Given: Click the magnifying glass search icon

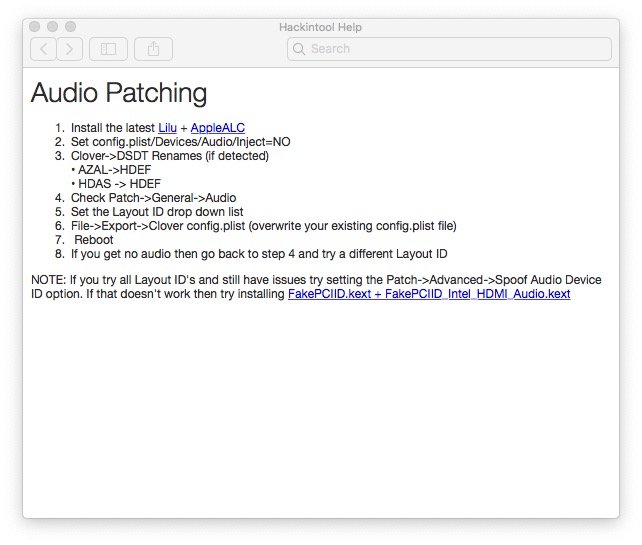Looking at the screenshot, I should [299, 49].
